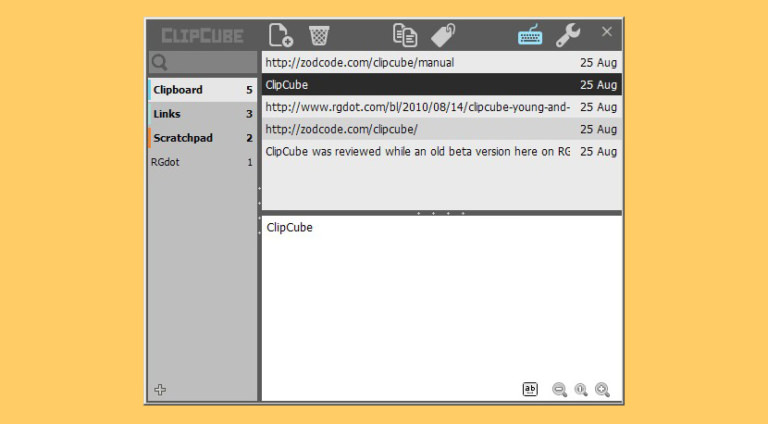Select the RGdot category

click(x=202, y=162)
